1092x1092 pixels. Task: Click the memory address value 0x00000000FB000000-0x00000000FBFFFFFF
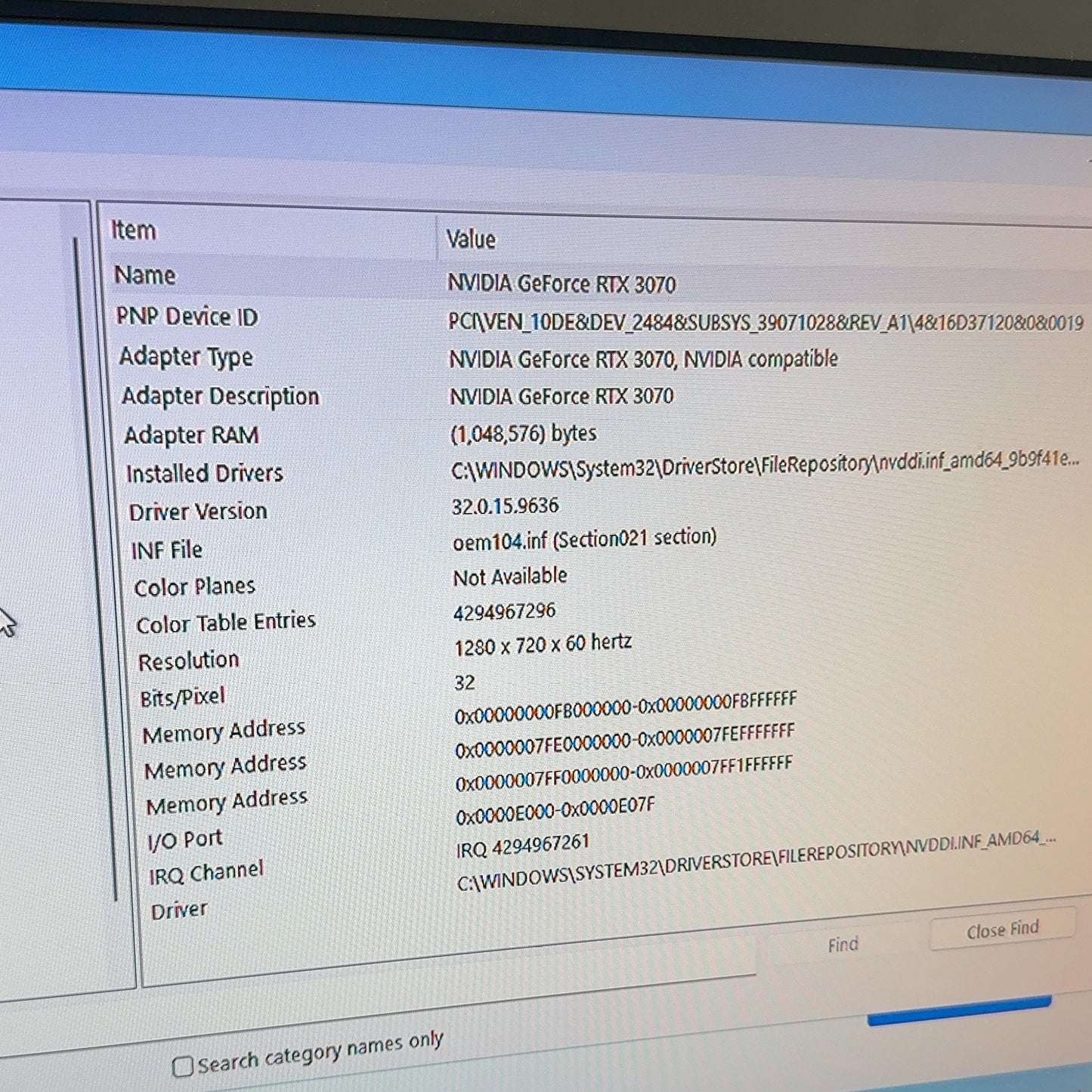pyautogui.click(x=626, y=708)
